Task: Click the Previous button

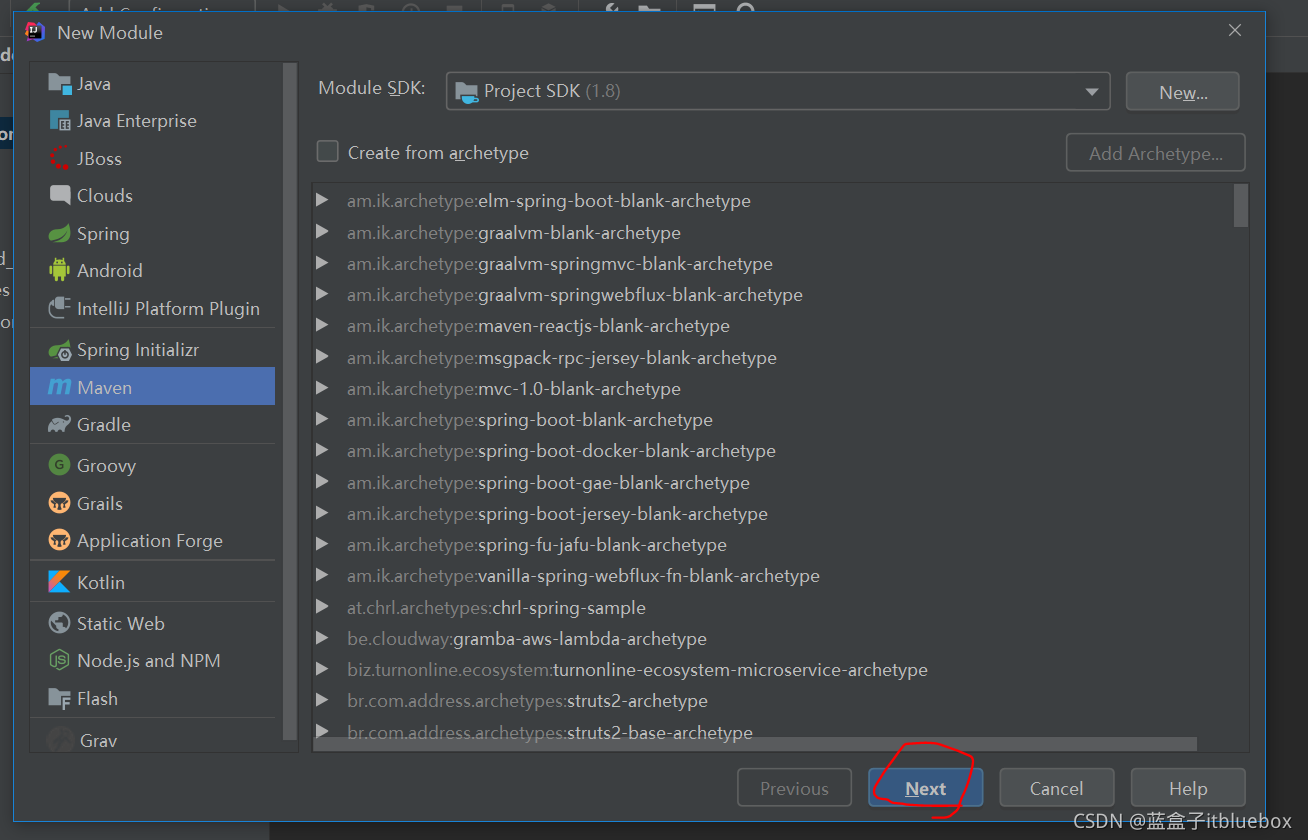Action: pos(795,788)
